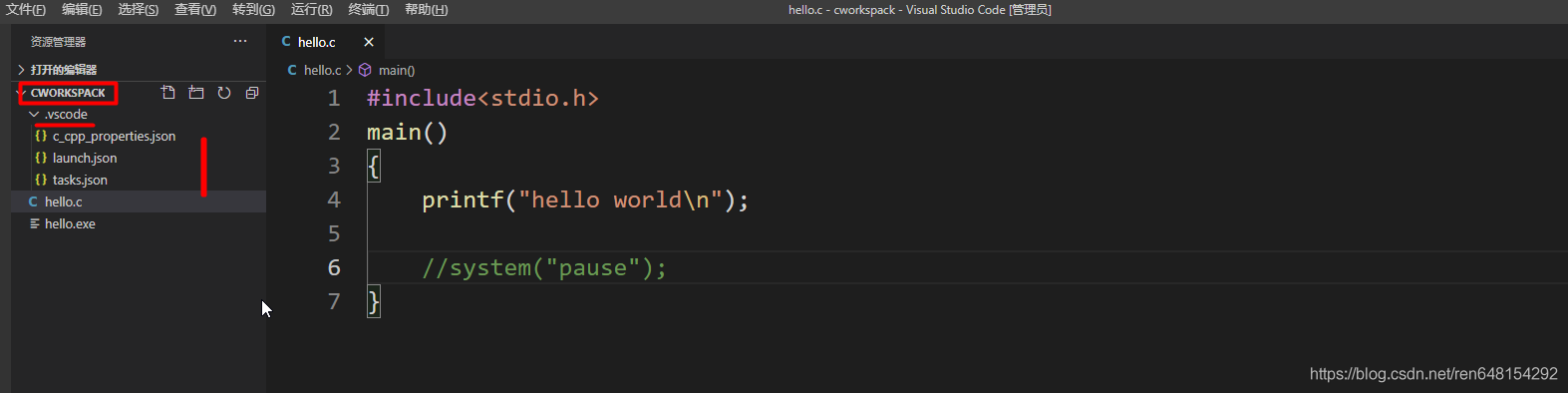Click the file icon beside hello.exe

point(35,223)
